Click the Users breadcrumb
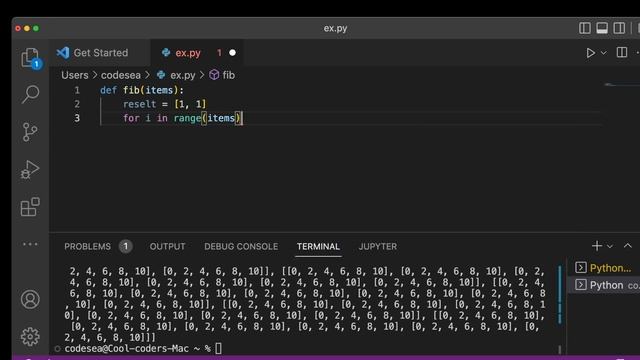This screenshot has height=360, width=640. pyautogui.click(x=75, y=75)
